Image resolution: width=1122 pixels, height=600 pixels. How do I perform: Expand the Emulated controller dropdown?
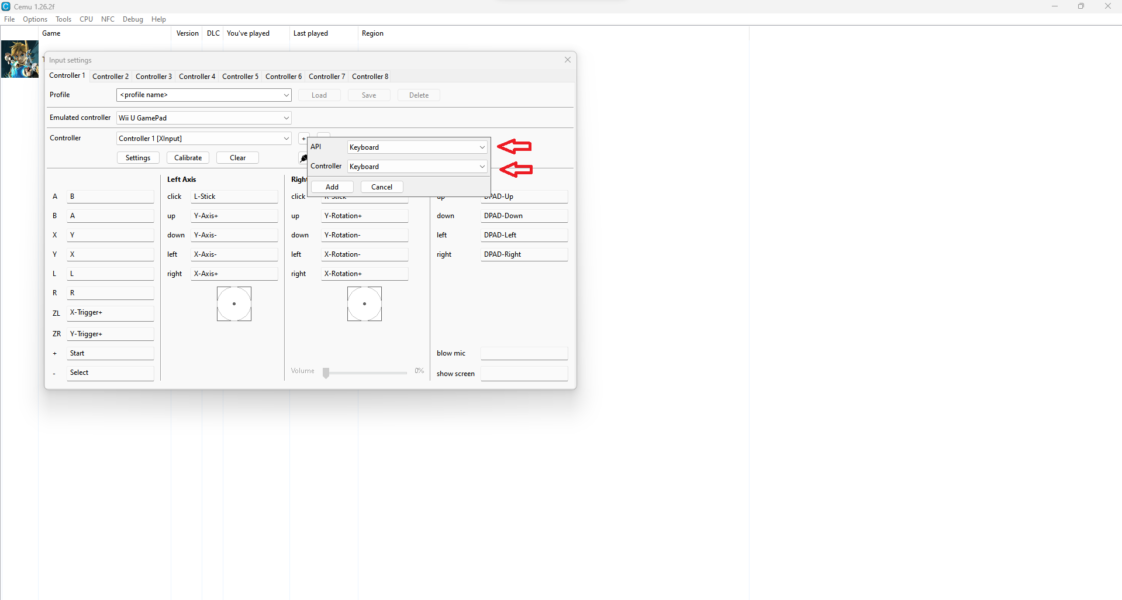204,118
